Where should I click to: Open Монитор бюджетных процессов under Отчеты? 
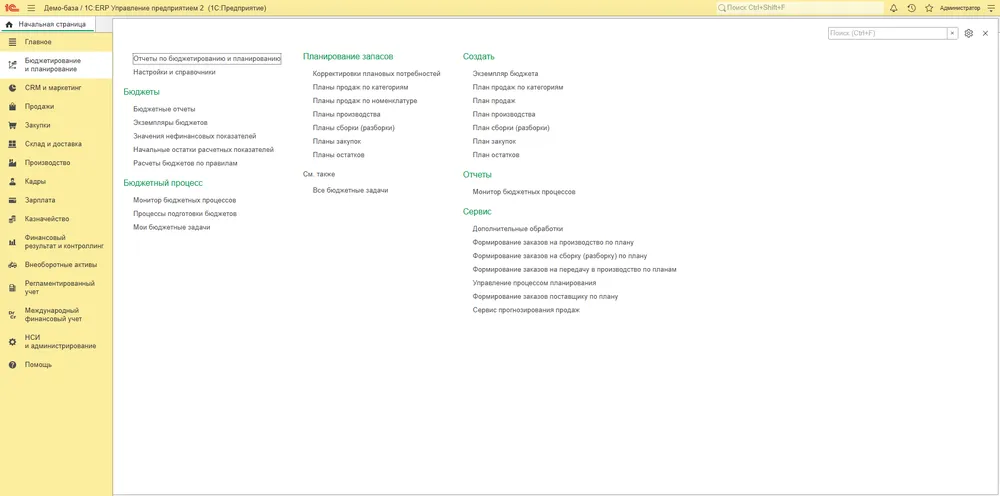click(524, 192)
